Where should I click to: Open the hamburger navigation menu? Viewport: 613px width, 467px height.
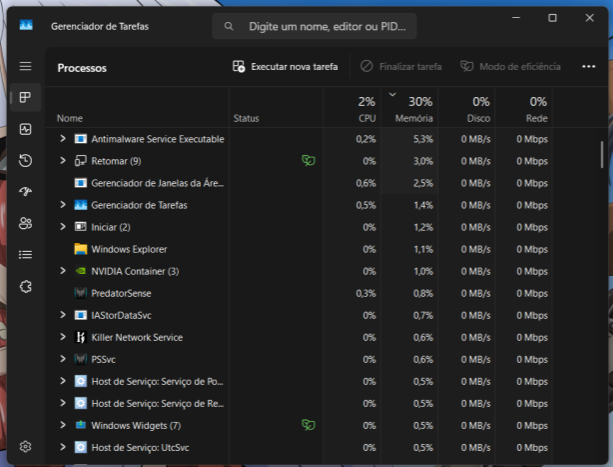coord(25,66)
